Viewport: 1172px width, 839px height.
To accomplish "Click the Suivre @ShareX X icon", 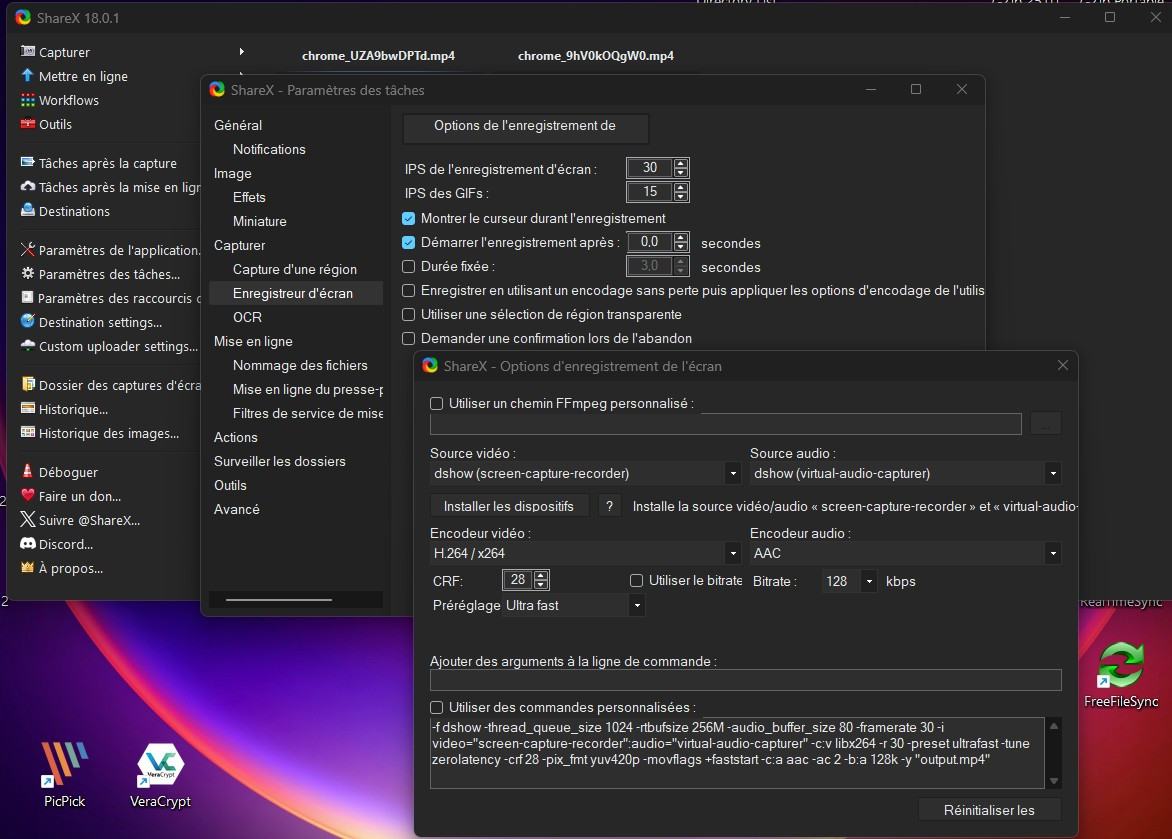I will [28, 519].
